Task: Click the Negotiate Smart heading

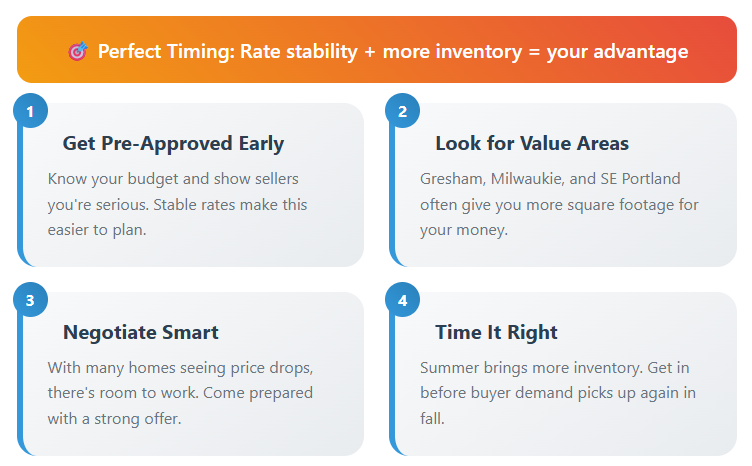Action: 141,332
